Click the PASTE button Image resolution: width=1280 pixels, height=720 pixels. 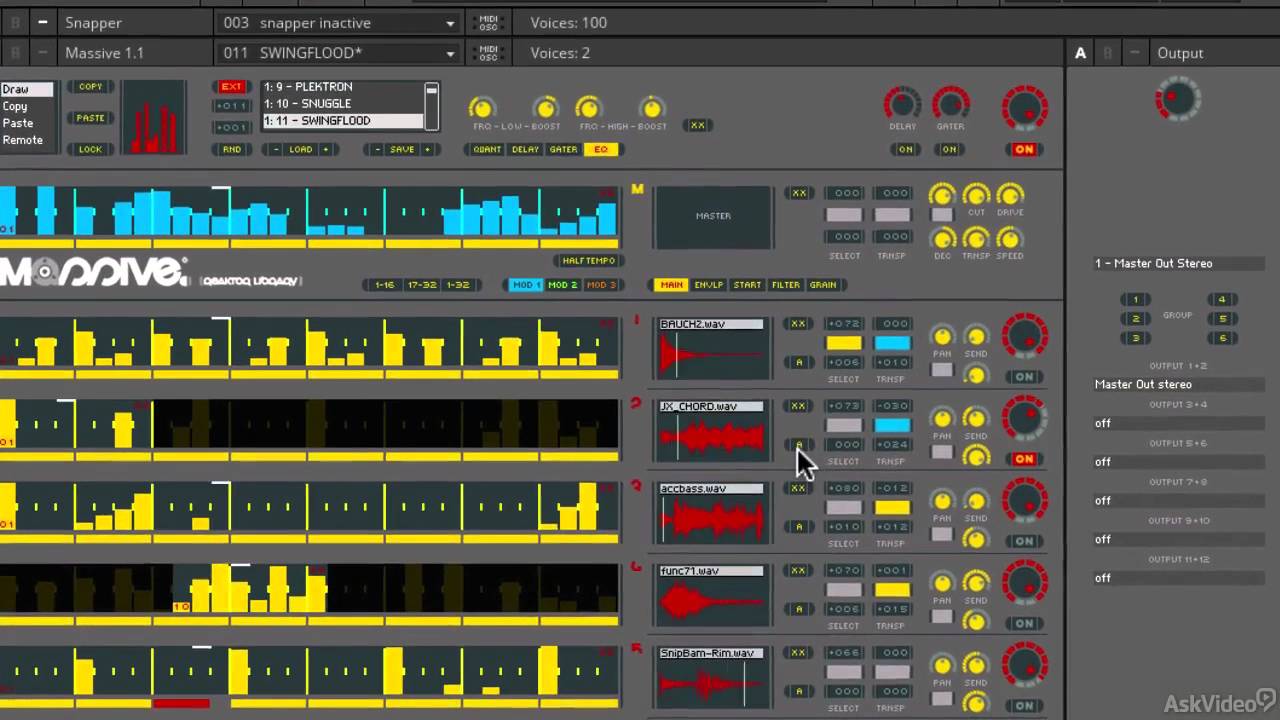[x=90, y=118]
